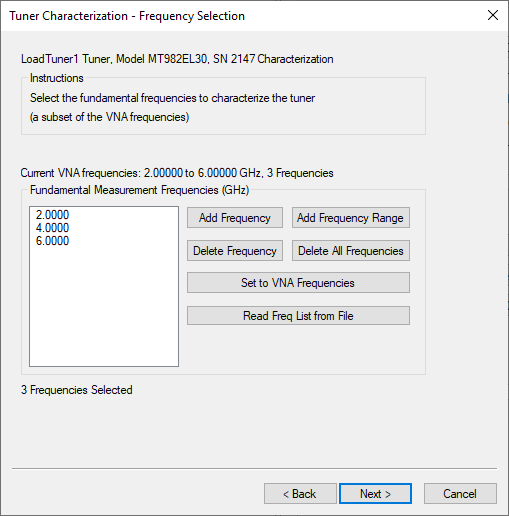509x516 pixels.
Task: Proceed with the Next button
Action: pos(375,493)
